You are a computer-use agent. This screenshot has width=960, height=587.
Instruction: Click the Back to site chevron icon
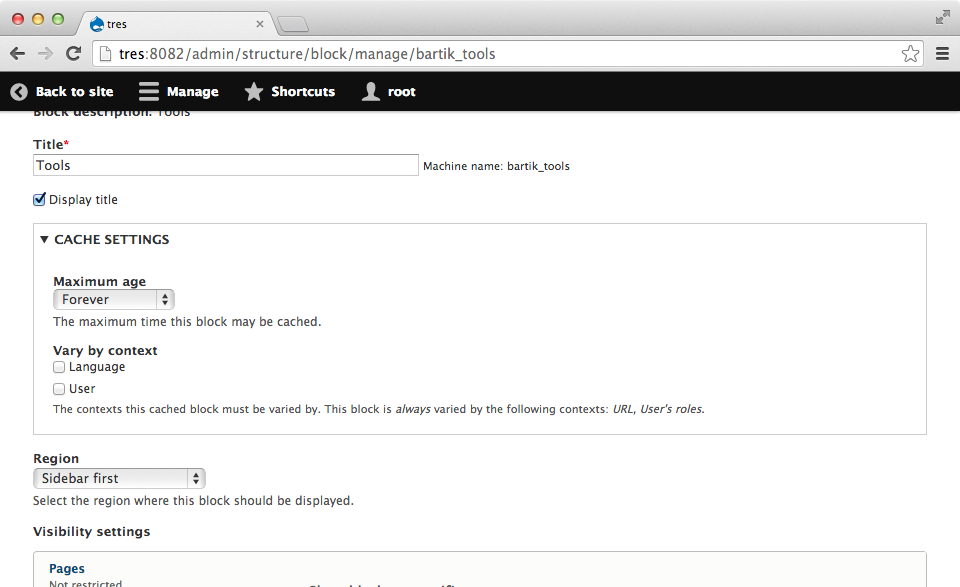click(18, 91)
